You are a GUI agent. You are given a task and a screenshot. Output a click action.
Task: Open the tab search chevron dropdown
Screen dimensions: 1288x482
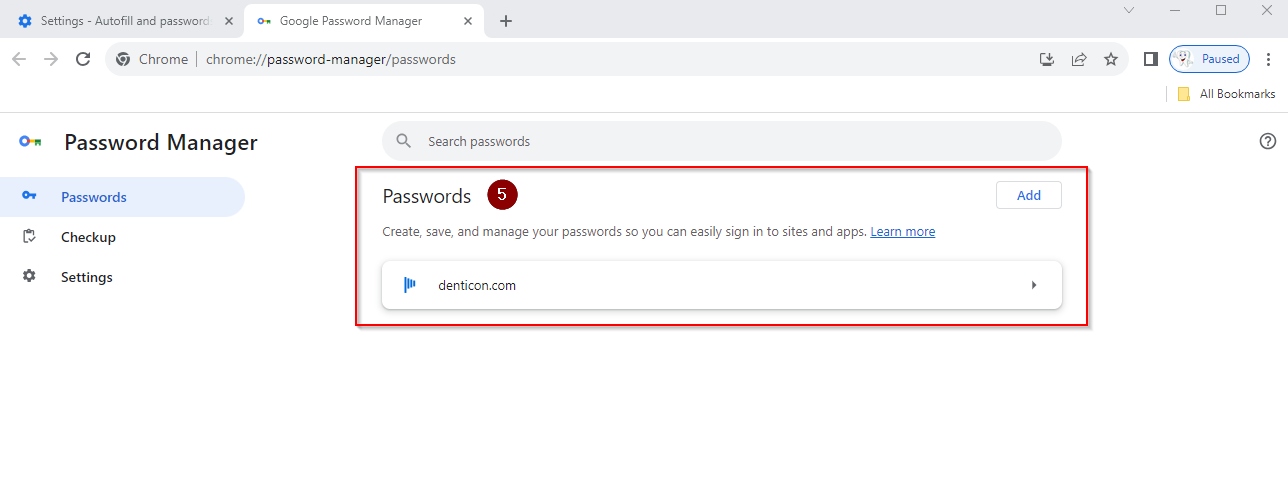tap(1129, 10)
